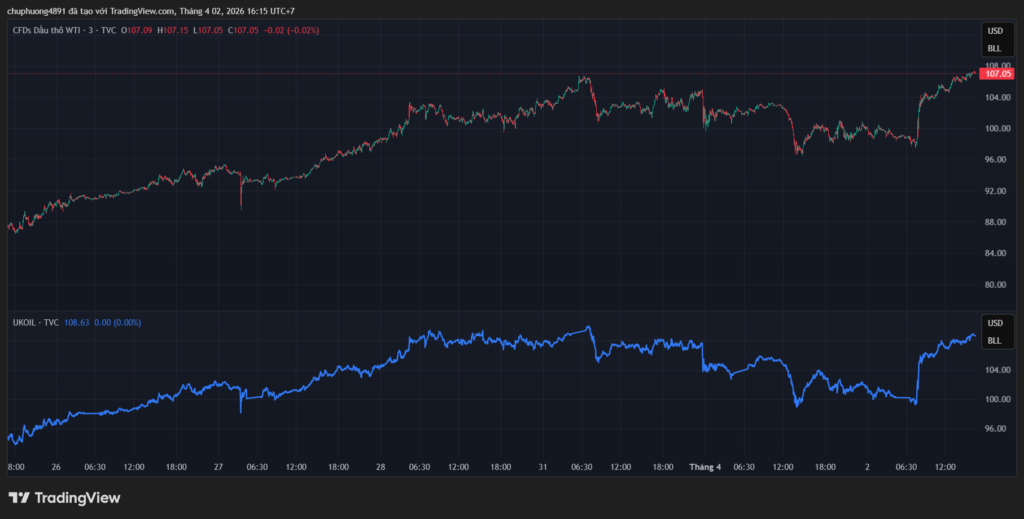Click the TradingView wordmark text
Viewport: 1024px width, 519px height.
pos(77,498)
